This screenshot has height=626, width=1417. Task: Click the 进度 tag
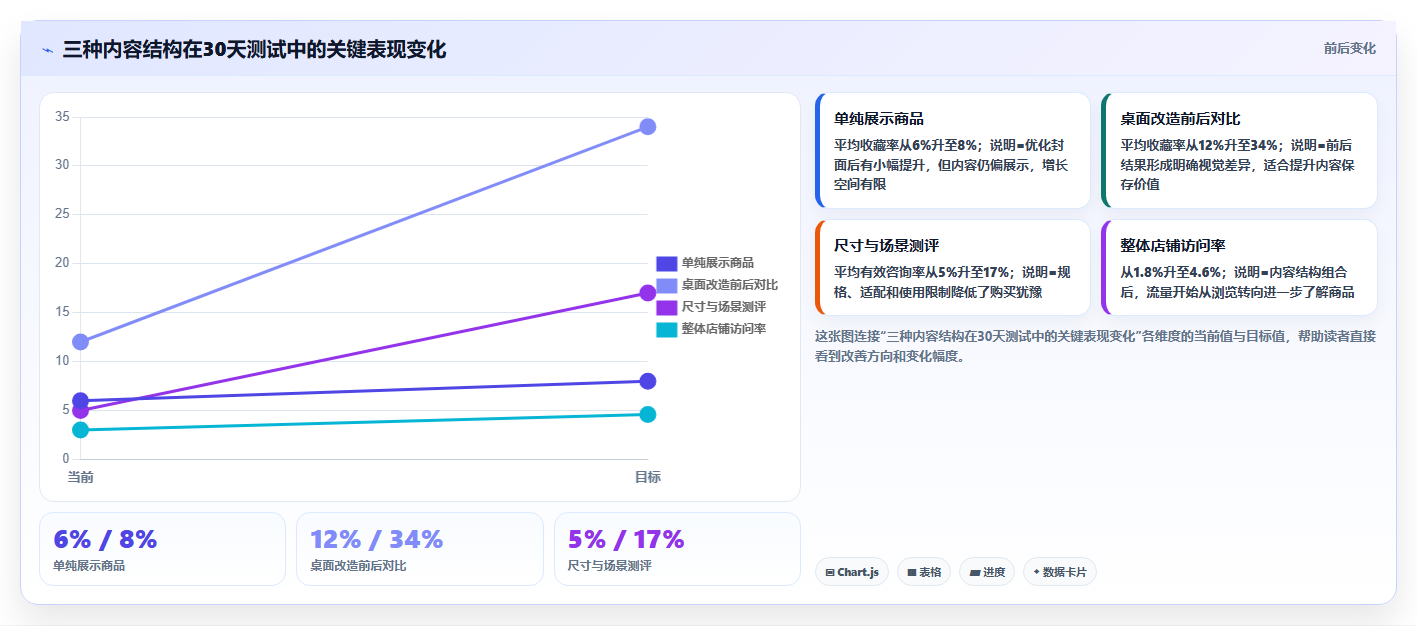[987, 572]
